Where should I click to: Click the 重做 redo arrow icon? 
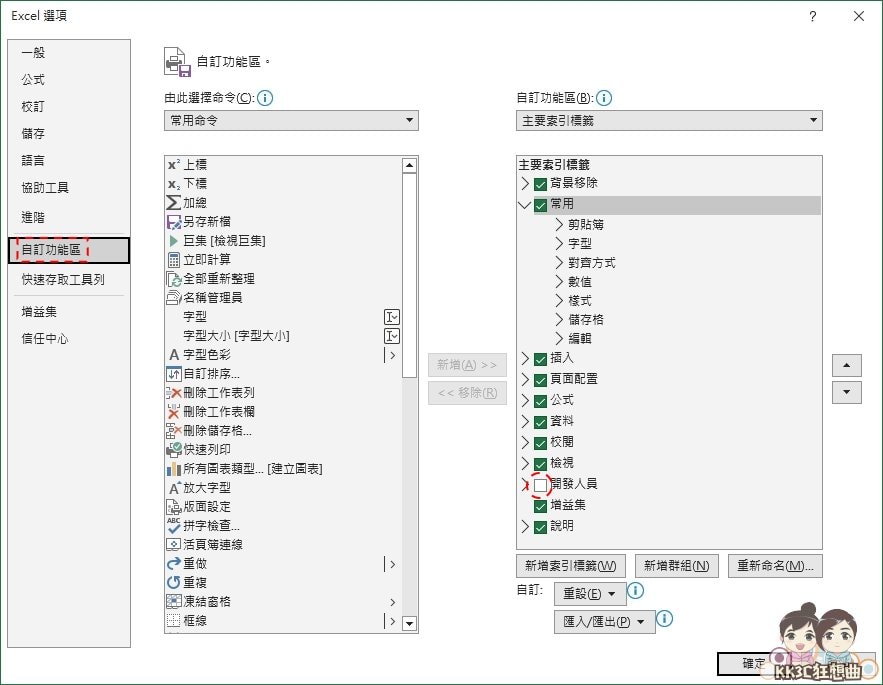[x=174, y=564]
